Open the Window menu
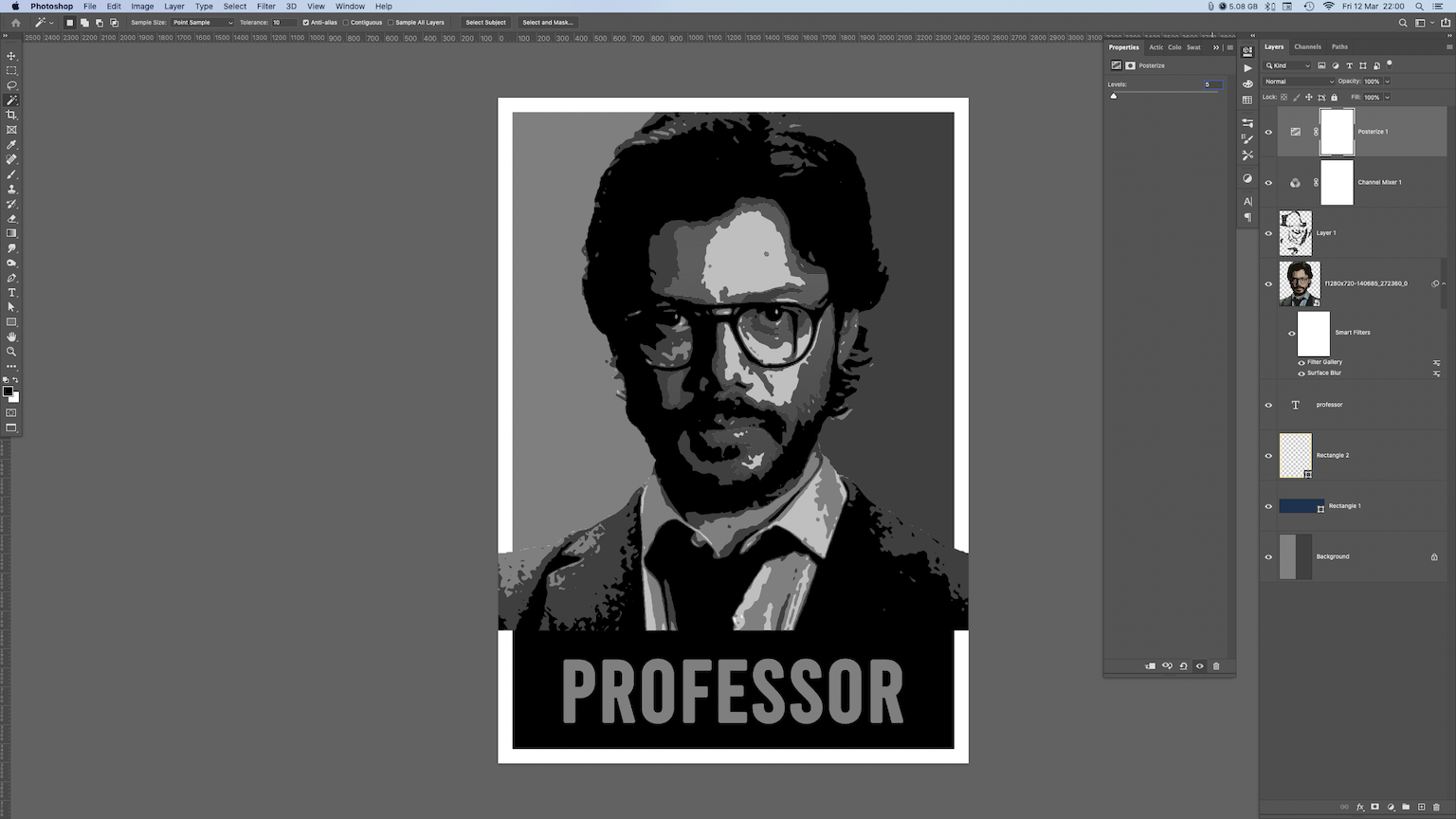1456x819 pixels. pyautogui.click(x=350, y=7)
